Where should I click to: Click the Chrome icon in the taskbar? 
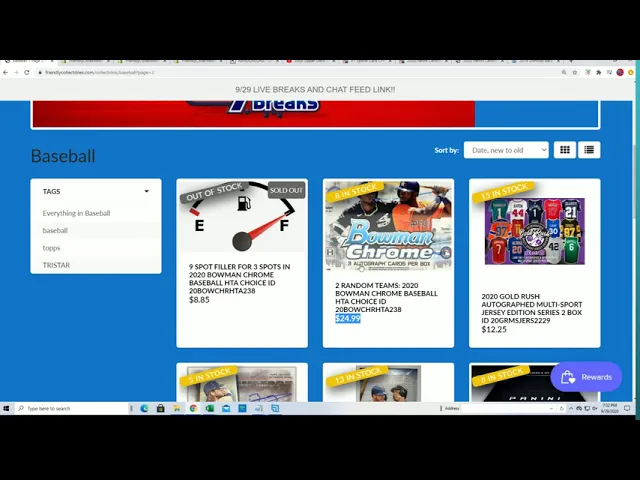coord(193,408)
